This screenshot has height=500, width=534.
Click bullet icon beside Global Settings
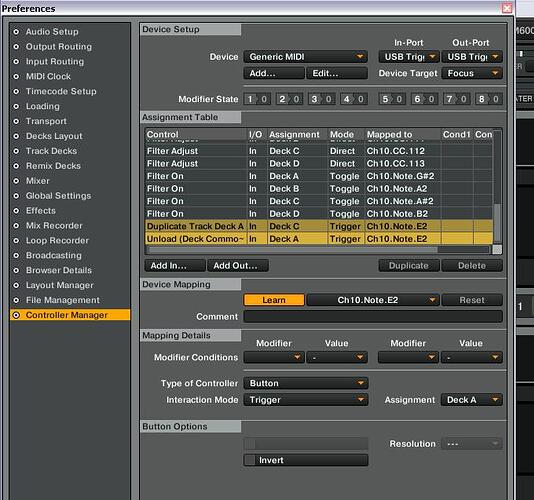pos(16,196)
